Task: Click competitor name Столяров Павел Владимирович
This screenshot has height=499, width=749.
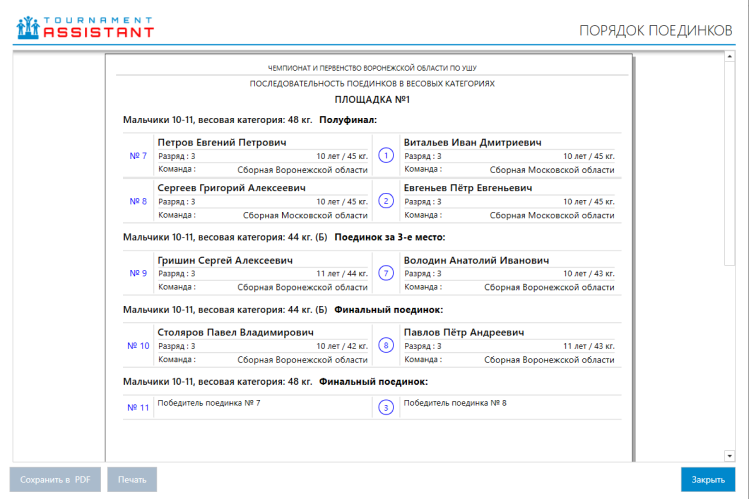Action: point(236,333)
